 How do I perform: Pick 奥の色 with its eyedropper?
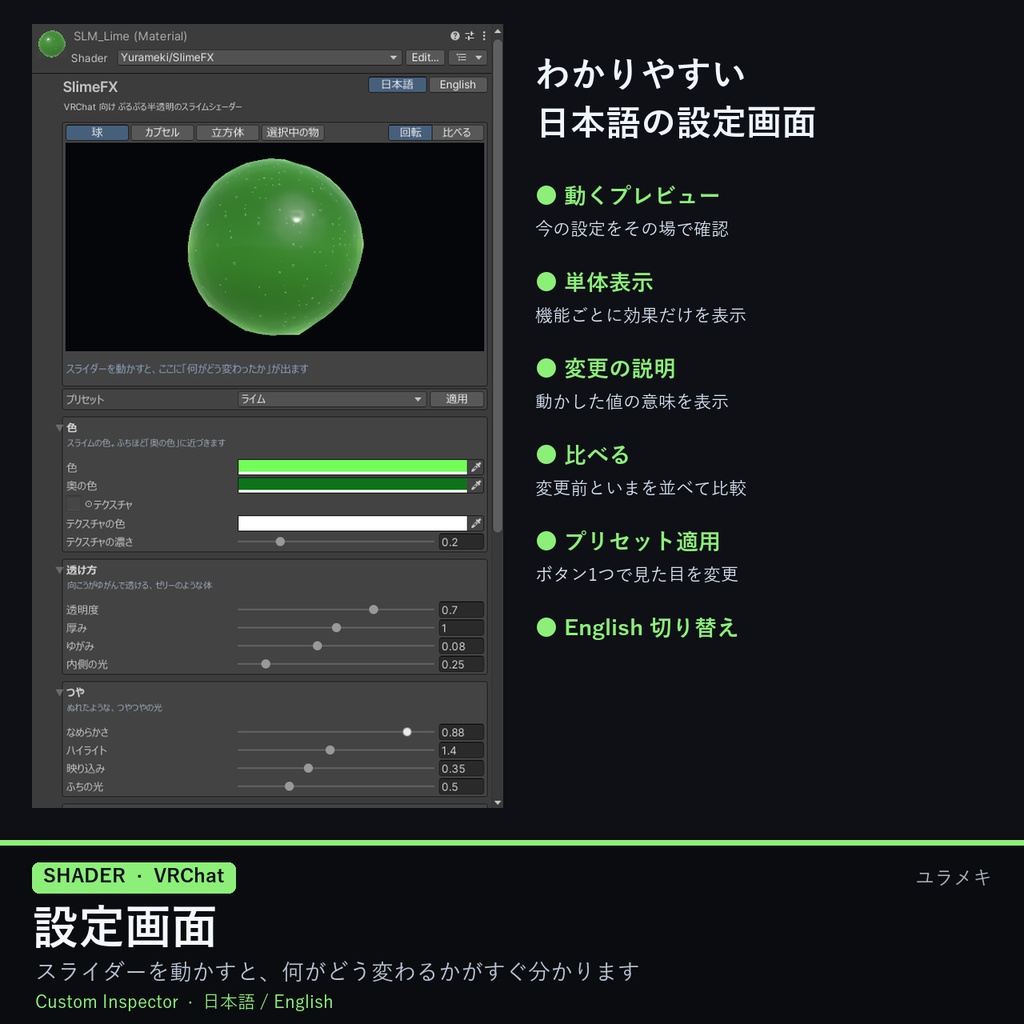click(477, 485)
